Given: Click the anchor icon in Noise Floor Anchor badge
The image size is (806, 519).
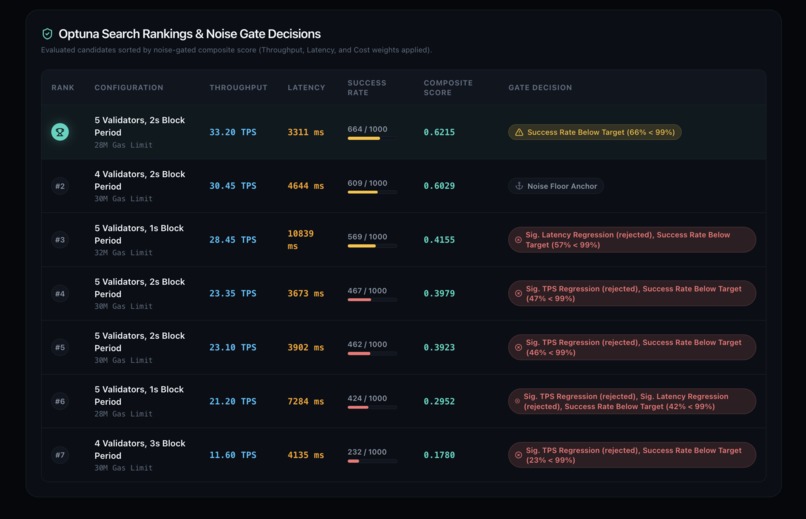Looking at the screenshot, I should 519,186.
